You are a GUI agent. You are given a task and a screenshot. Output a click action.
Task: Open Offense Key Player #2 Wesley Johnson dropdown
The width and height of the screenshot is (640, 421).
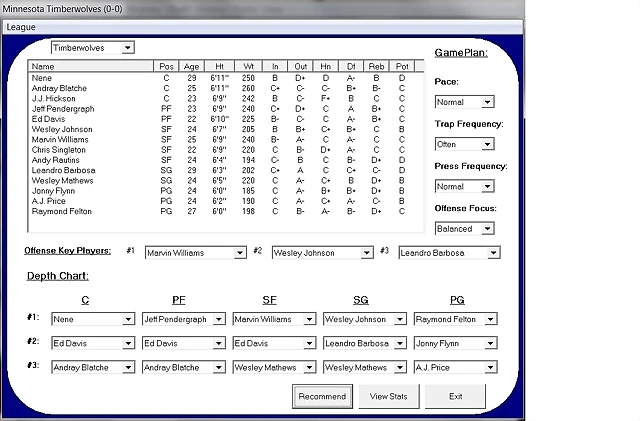[x=323, y=253]
